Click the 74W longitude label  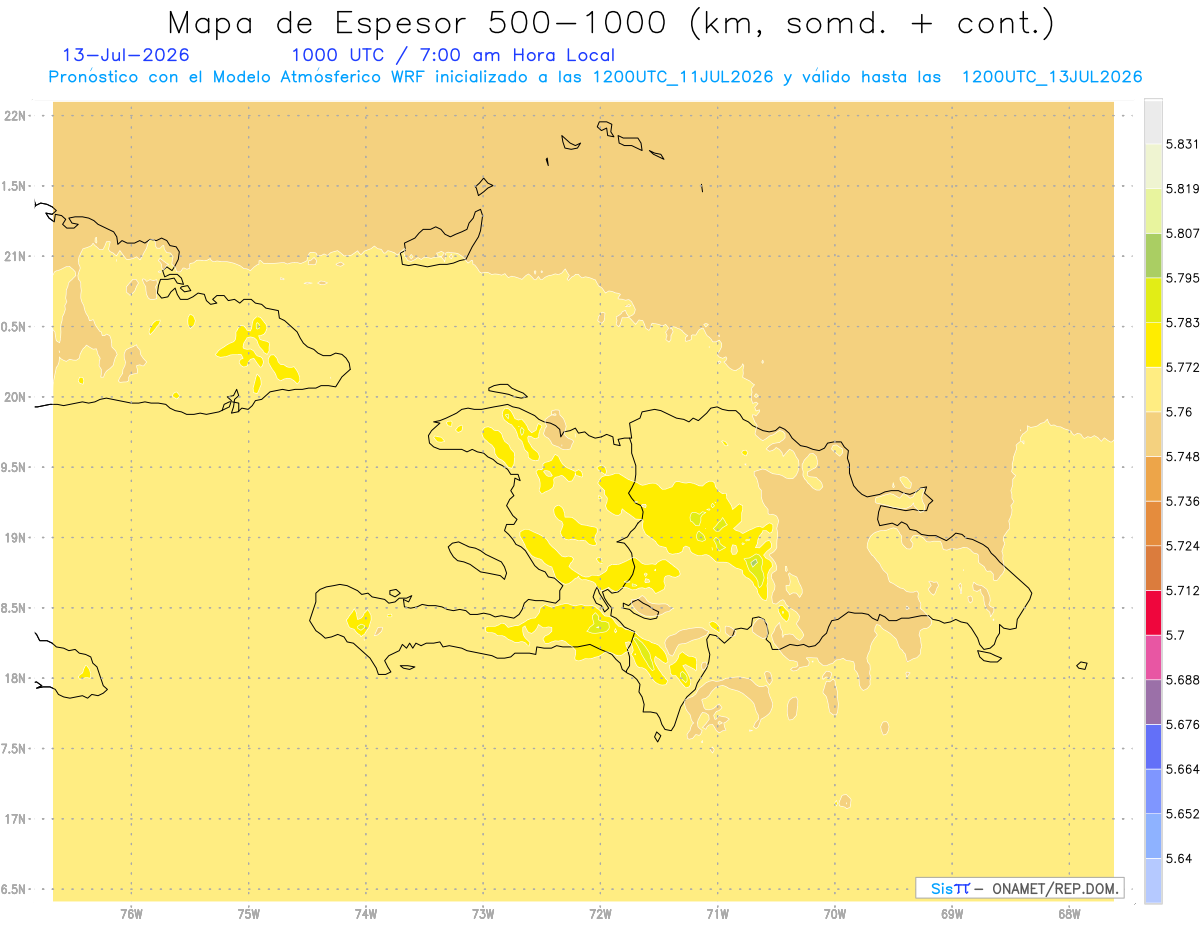click(x=366, y=913)
